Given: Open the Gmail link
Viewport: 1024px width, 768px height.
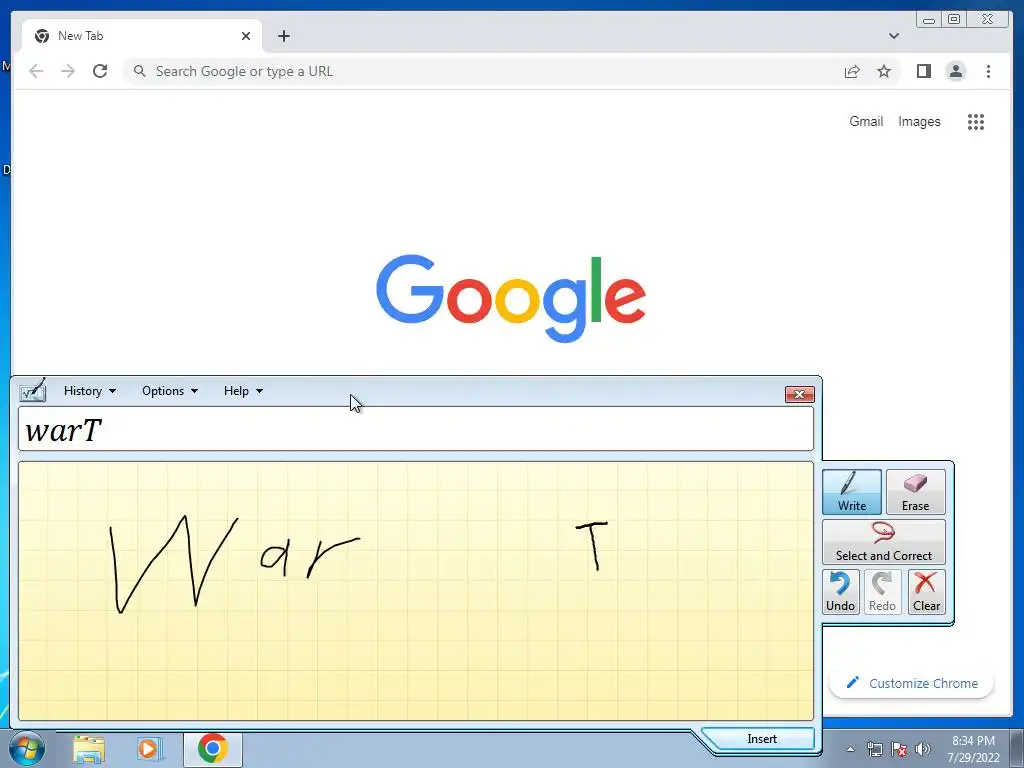Looking at the screenshot, I should (866, 121).
